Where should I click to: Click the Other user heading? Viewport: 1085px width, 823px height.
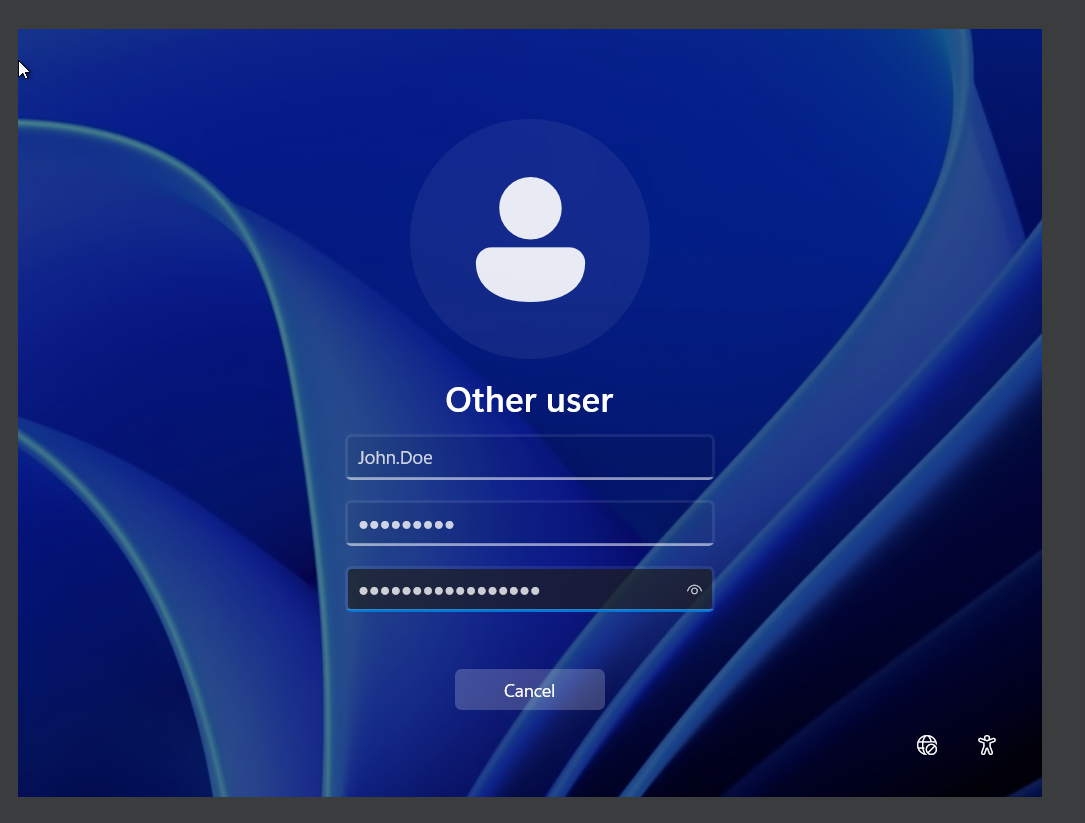(529, 400)
